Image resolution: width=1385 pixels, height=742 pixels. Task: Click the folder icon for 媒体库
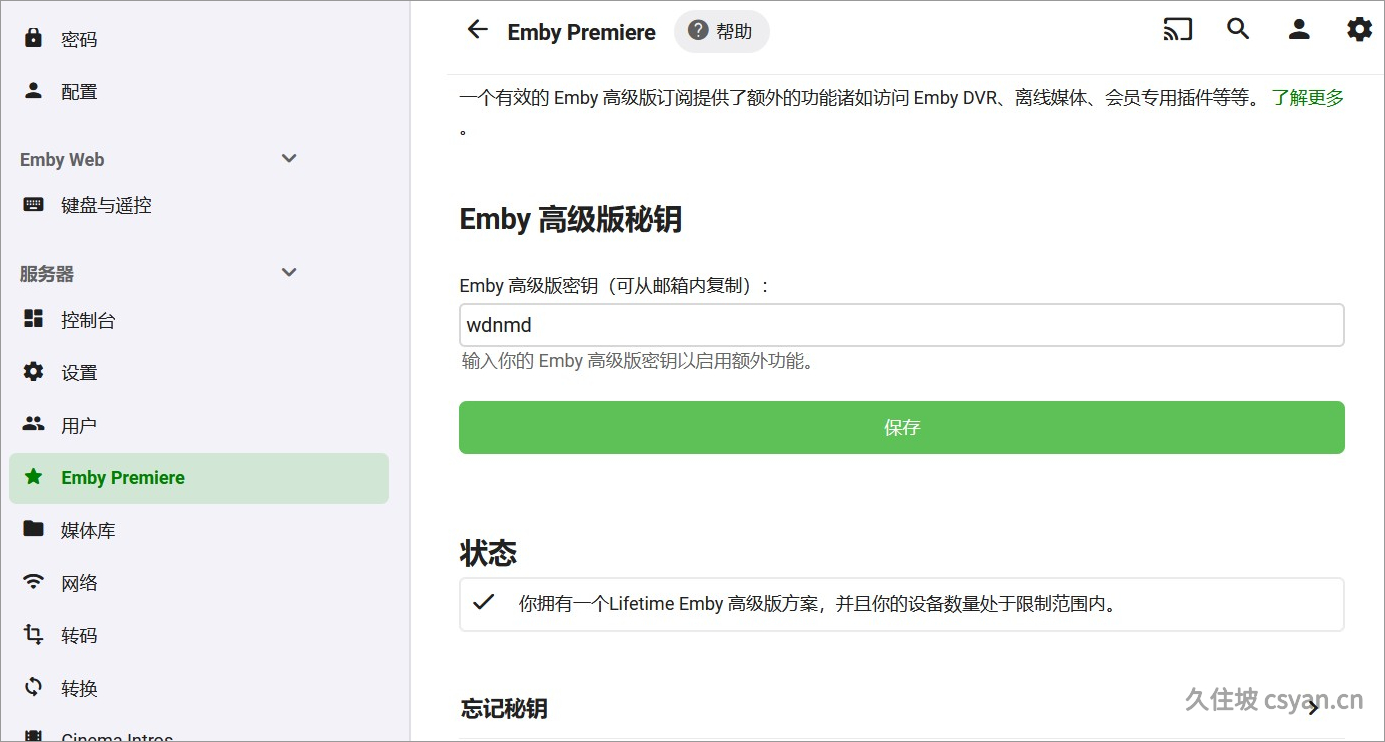tap(34, 529)
